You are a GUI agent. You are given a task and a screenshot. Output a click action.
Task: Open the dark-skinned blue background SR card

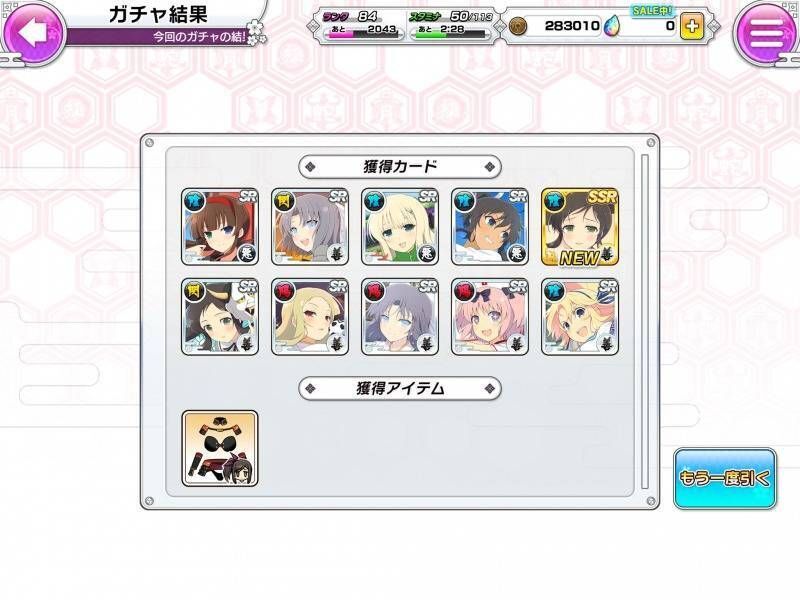tap(490, 227)
